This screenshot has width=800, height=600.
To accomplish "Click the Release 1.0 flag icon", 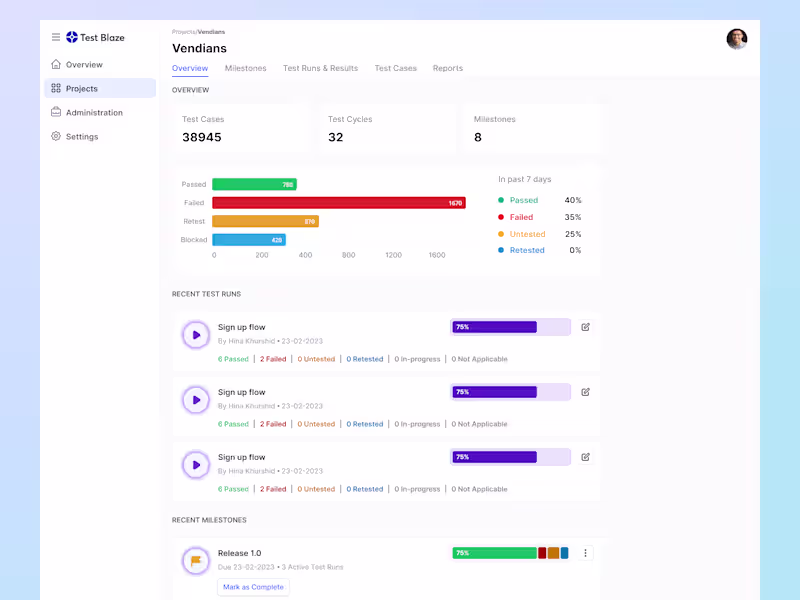I will pyautogui.click(x=196, y=561).
